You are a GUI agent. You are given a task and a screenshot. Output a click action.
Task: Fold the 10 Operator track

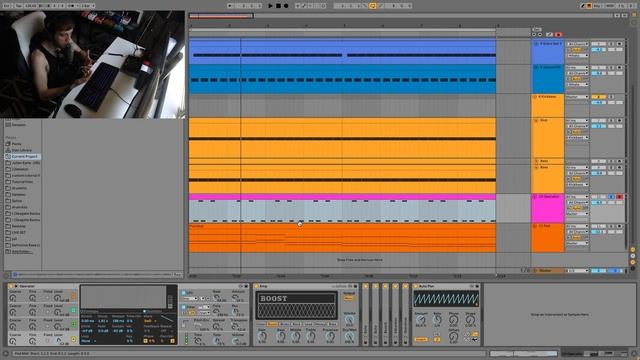535,197
